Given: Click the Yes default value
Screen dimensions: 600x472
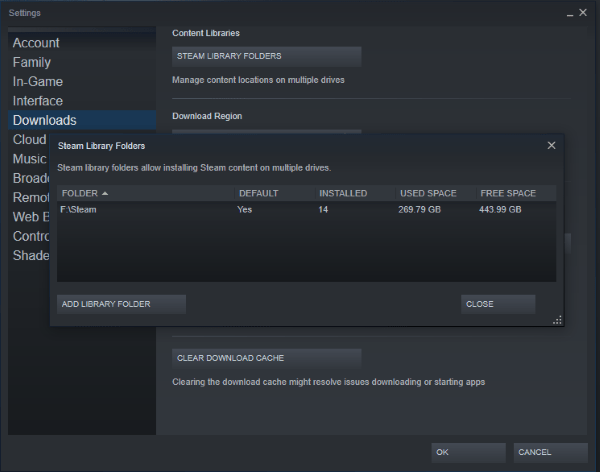Looking at the screenshot, I should (245, 210).
